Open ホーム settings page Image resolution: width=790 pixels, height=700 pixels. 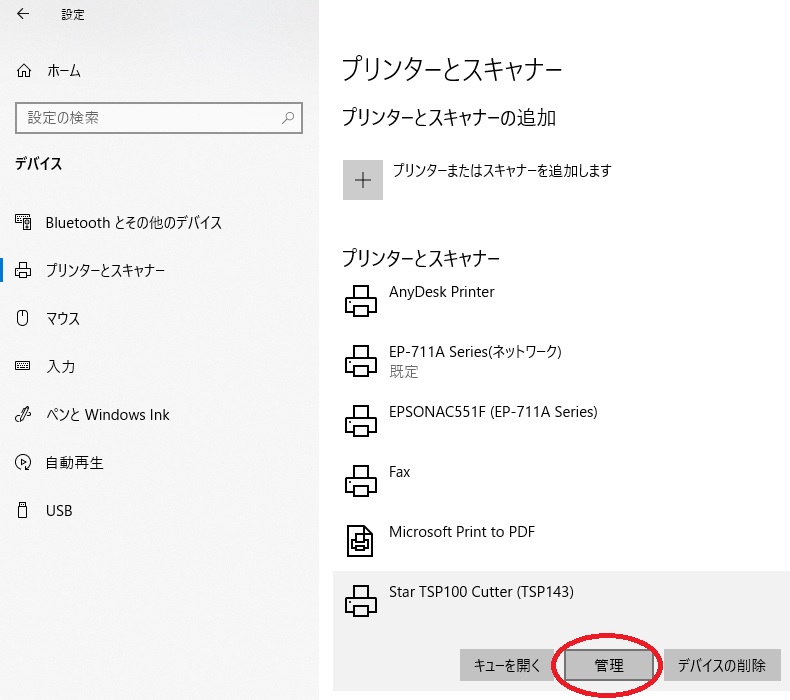tap(63, 71)
